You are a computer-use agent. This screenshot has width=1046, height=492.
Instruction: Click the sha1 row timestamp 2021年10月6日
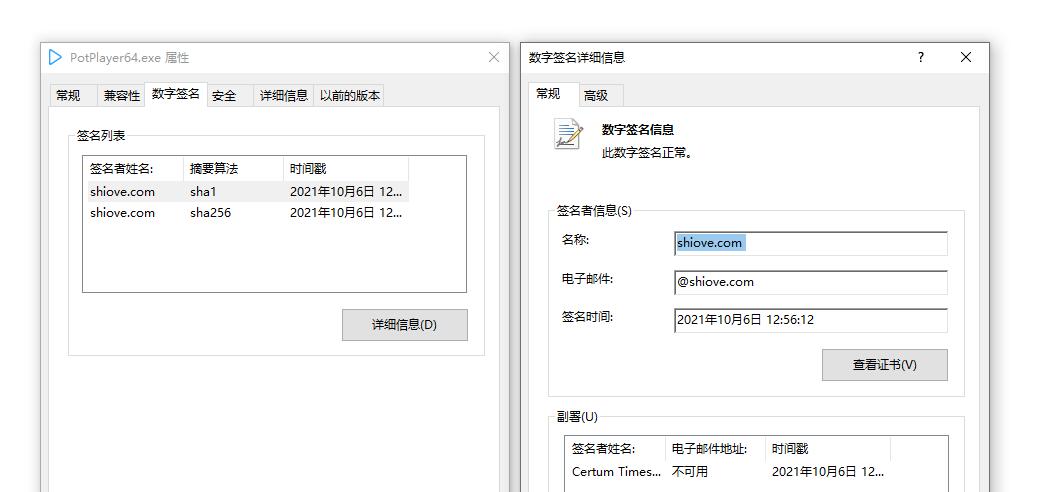[x=346, y=191]
